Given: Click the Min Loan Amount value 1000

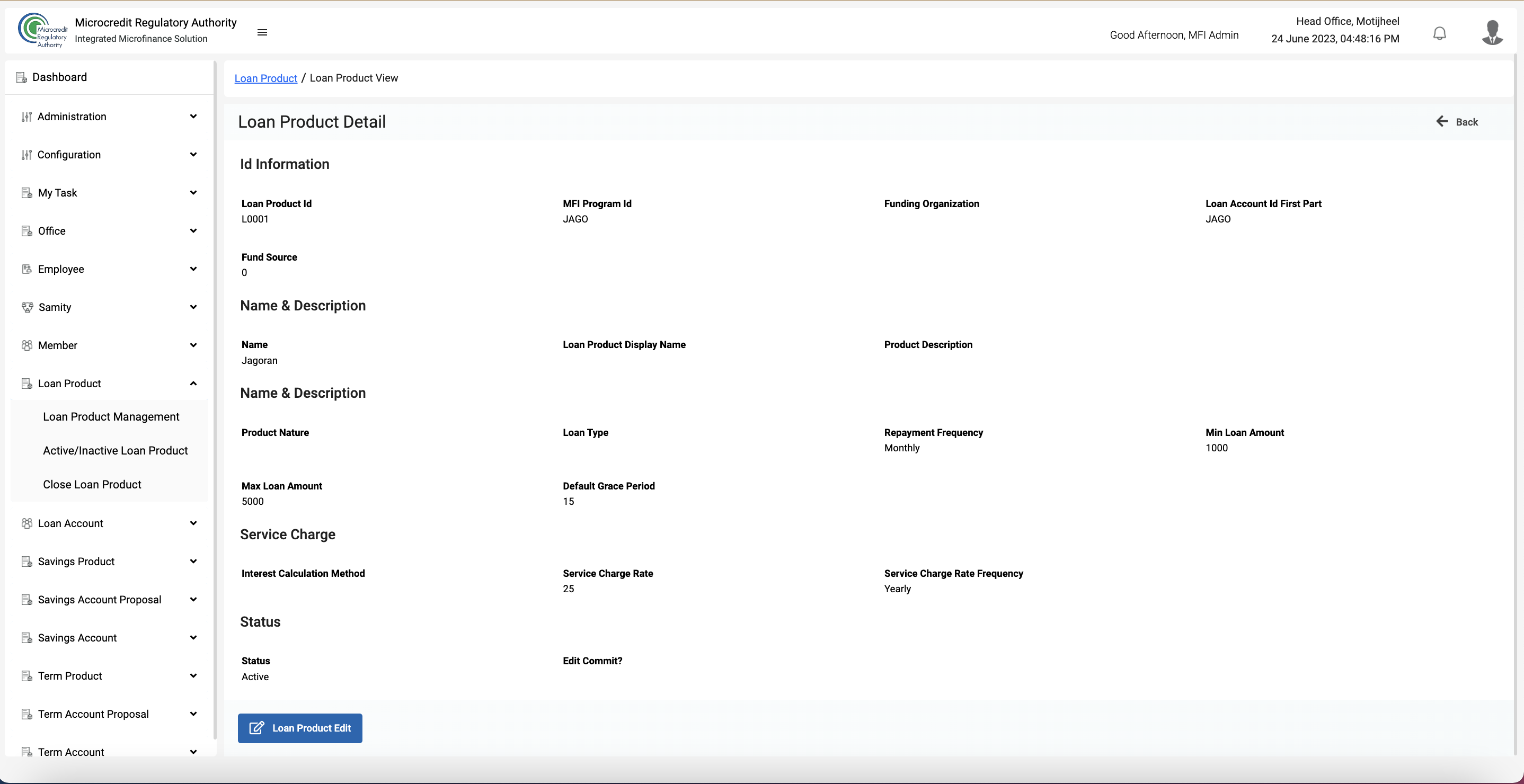Looking at the screenshot, I should [1216, 448].
